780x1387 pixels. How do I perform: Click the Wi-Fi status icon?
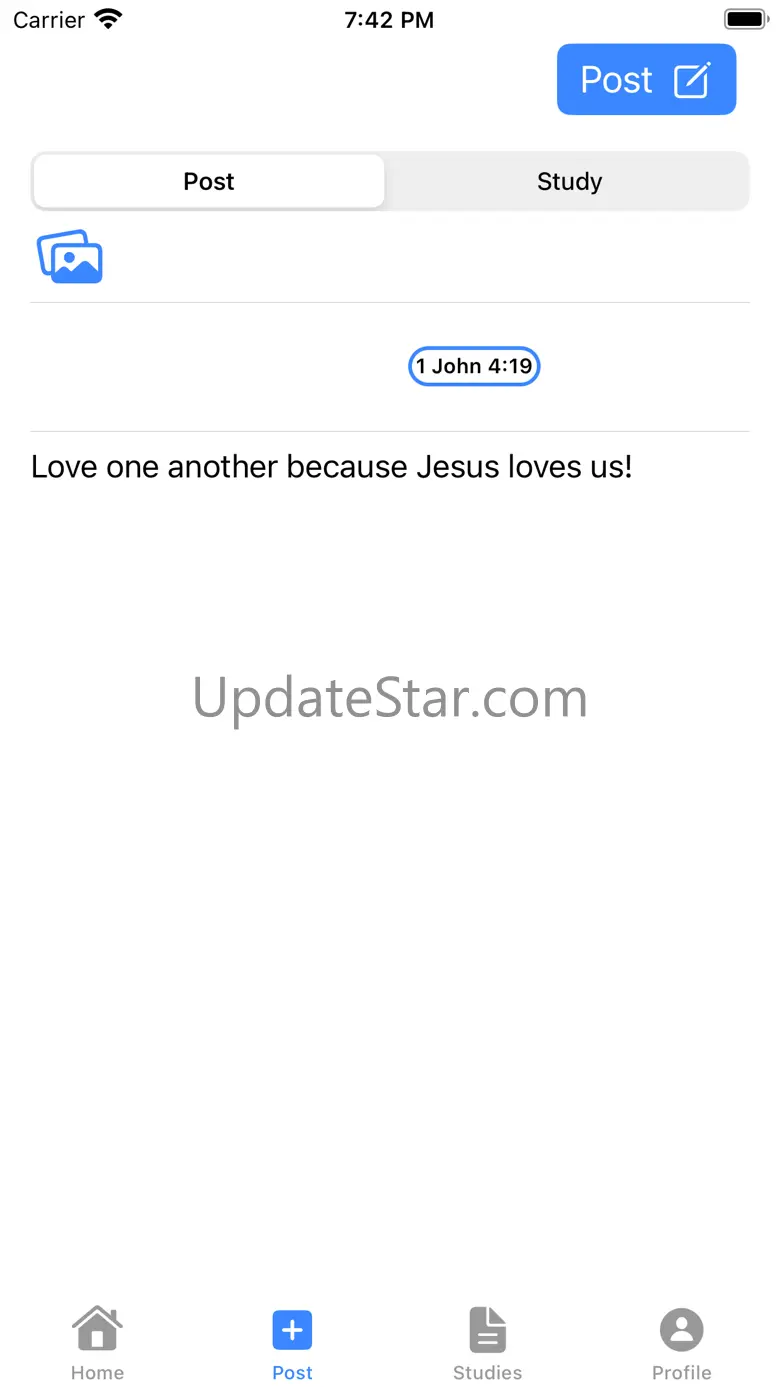[108, 19]
